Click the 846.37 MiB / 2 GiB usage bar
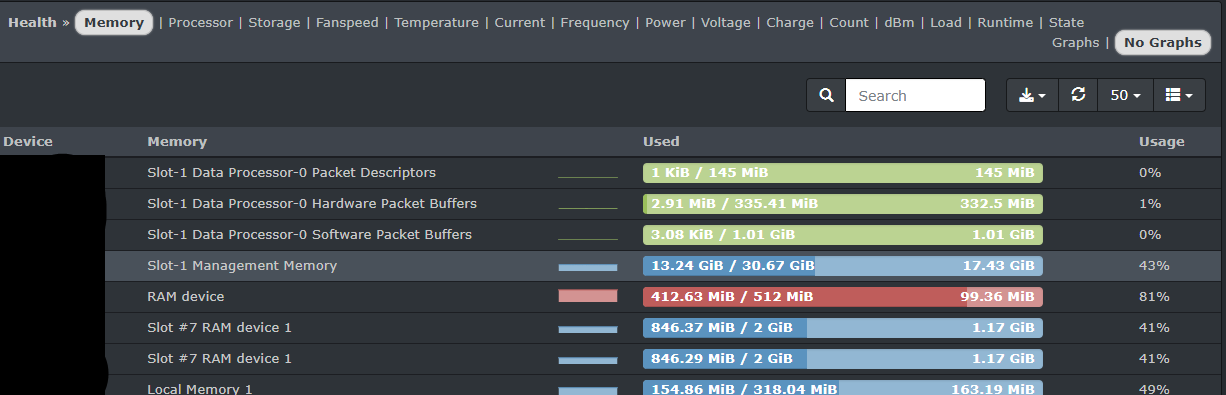The image size is (1226, 395). (x=843, y=328)
